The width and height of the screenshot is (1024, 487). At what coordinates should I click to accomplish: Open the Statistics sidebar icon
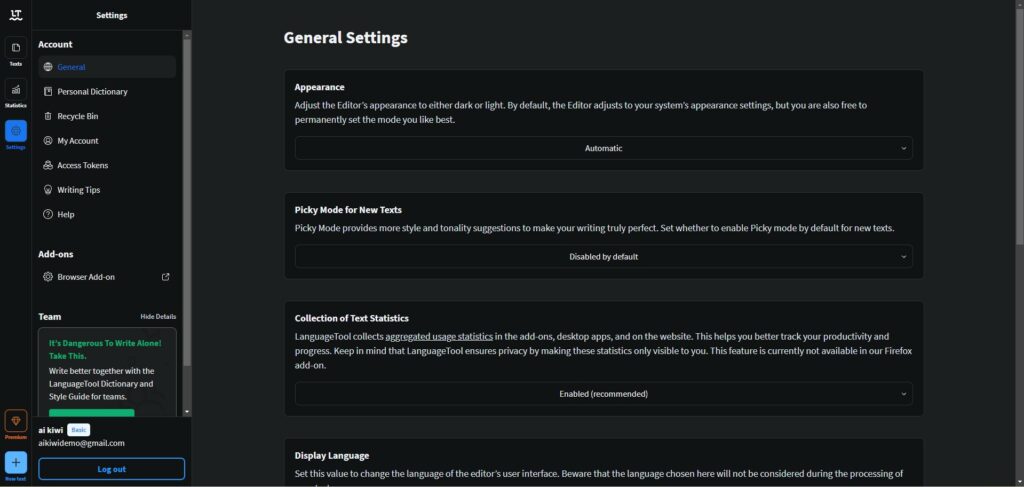tap(16, 89)
